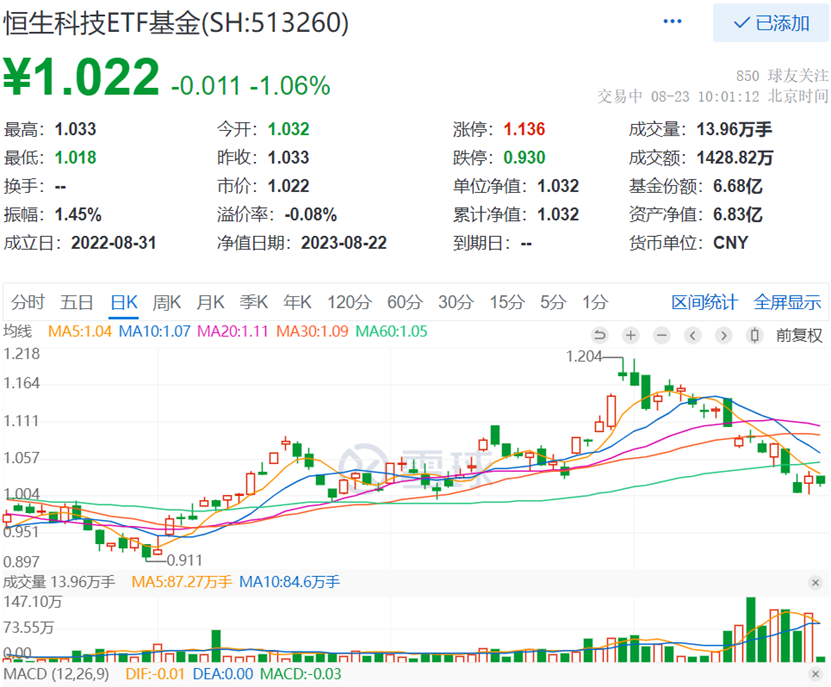Click the left-arrow pan icon on chart toolbar
The image size is (831, 687).
(x=692, y=335)
